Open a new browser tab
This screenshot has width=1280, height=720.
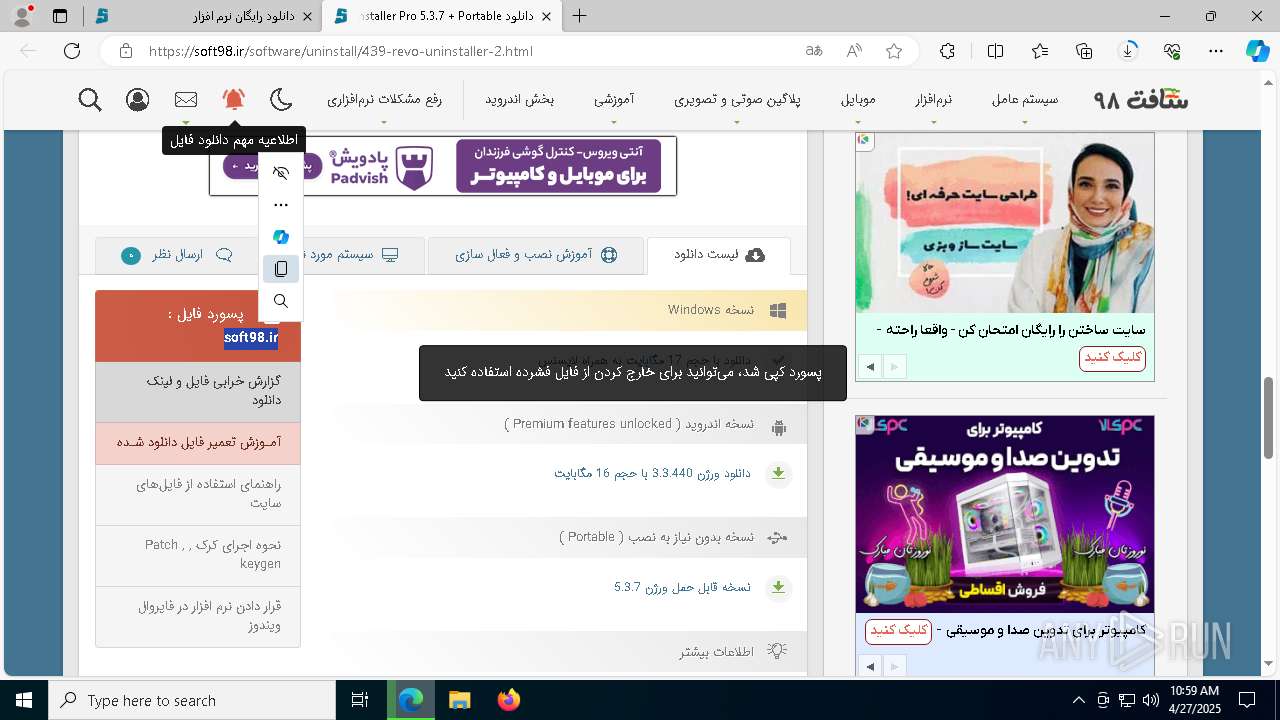point(580,16)
